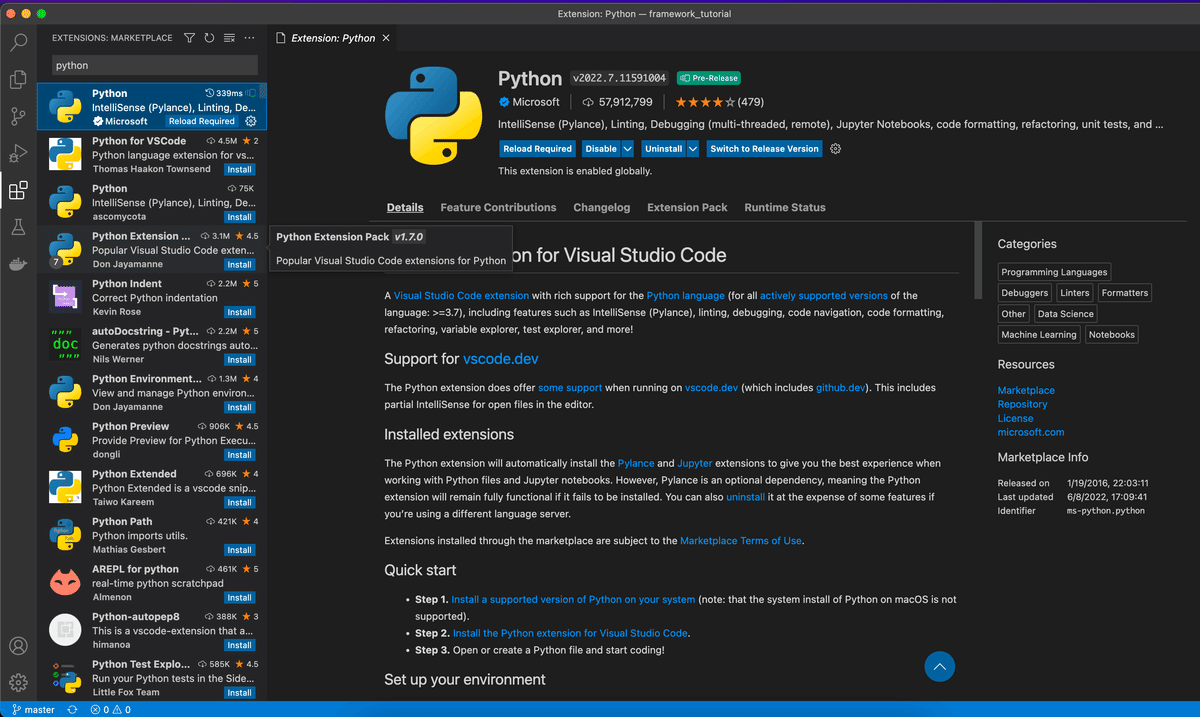The width and height of the screenshot is (1200, 717).
Task: Install Python Indent extension
Action: 239,312
